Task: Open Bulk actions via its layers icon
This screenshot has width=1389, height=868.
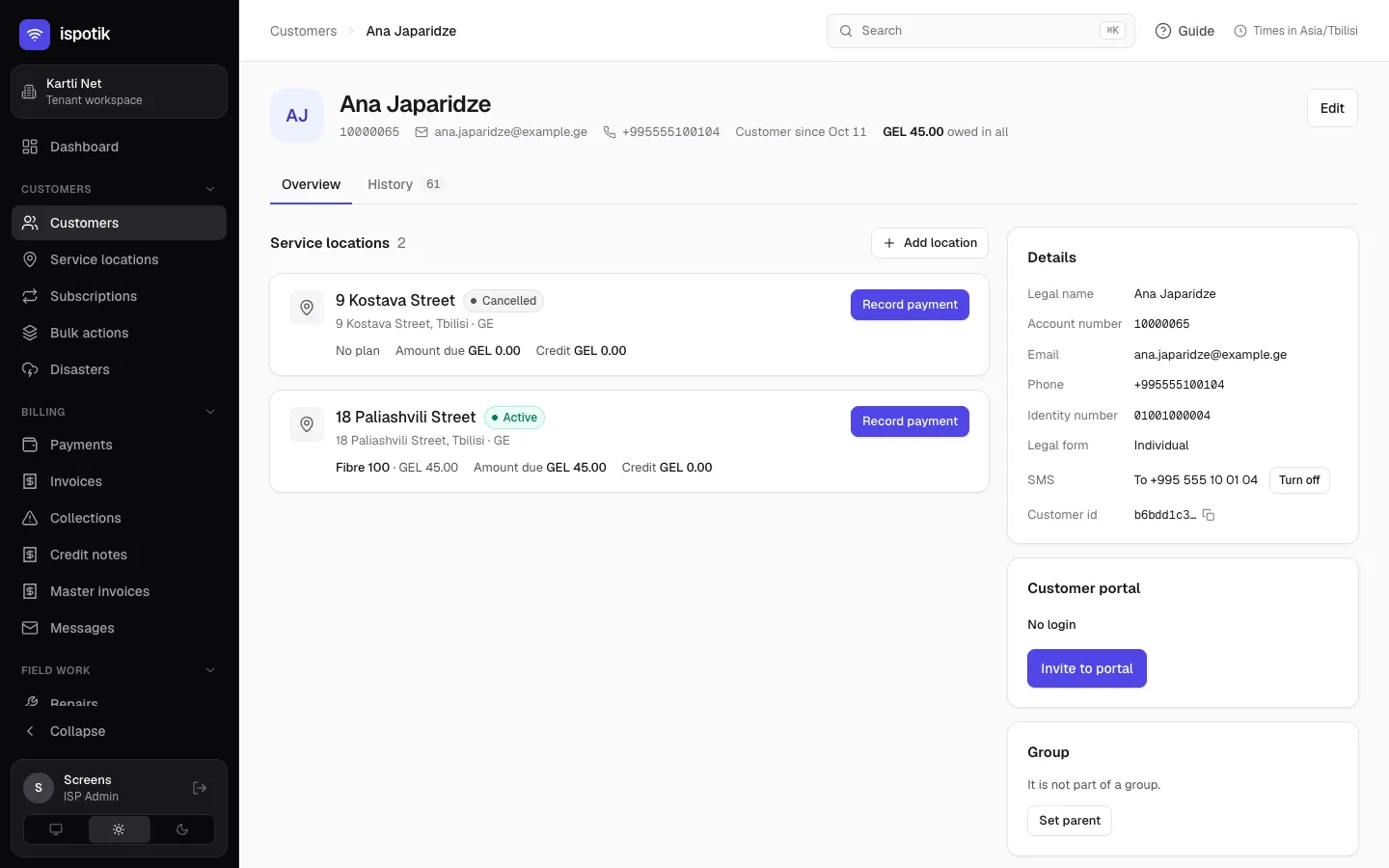Action: 30,333
